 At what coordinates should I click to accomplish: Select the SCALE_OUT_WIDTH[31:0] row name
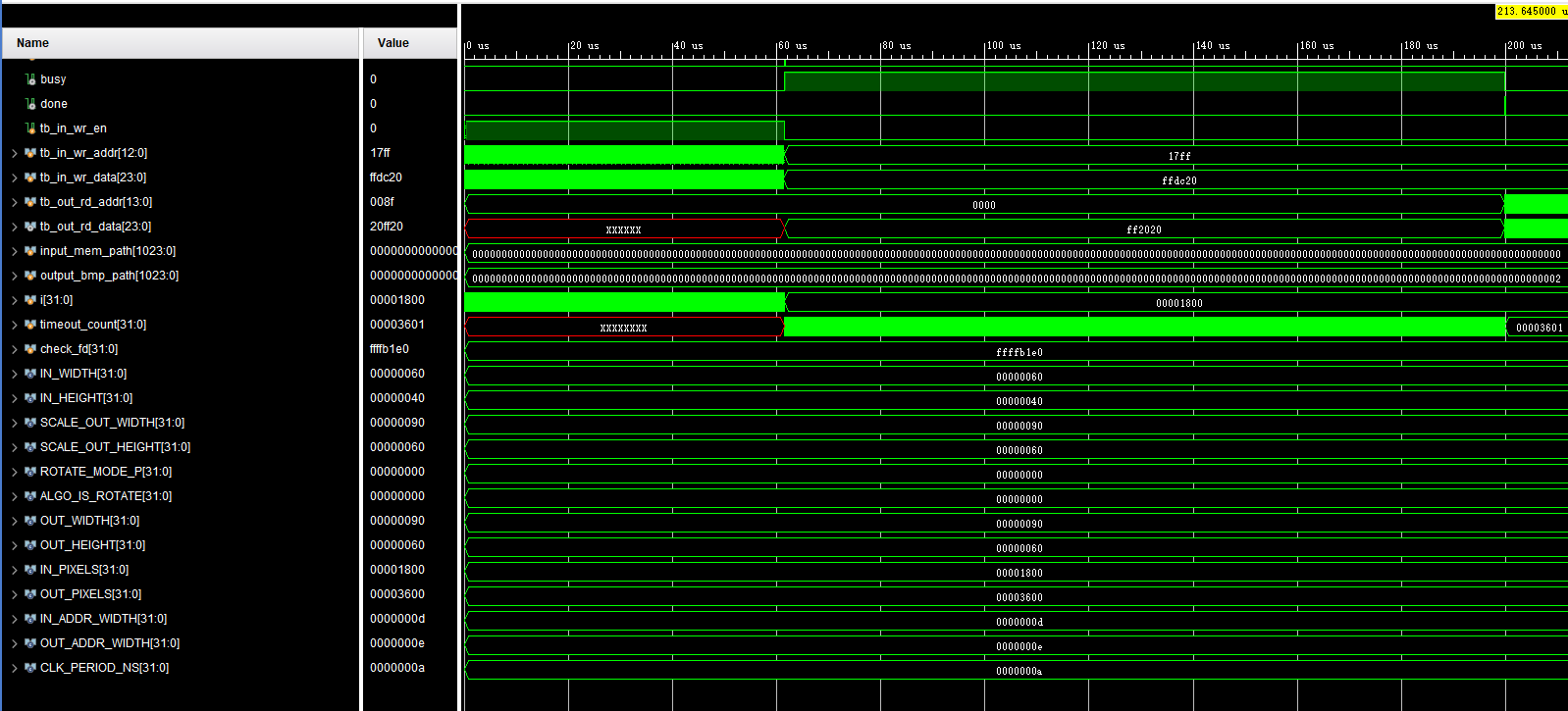pos(112,423)
